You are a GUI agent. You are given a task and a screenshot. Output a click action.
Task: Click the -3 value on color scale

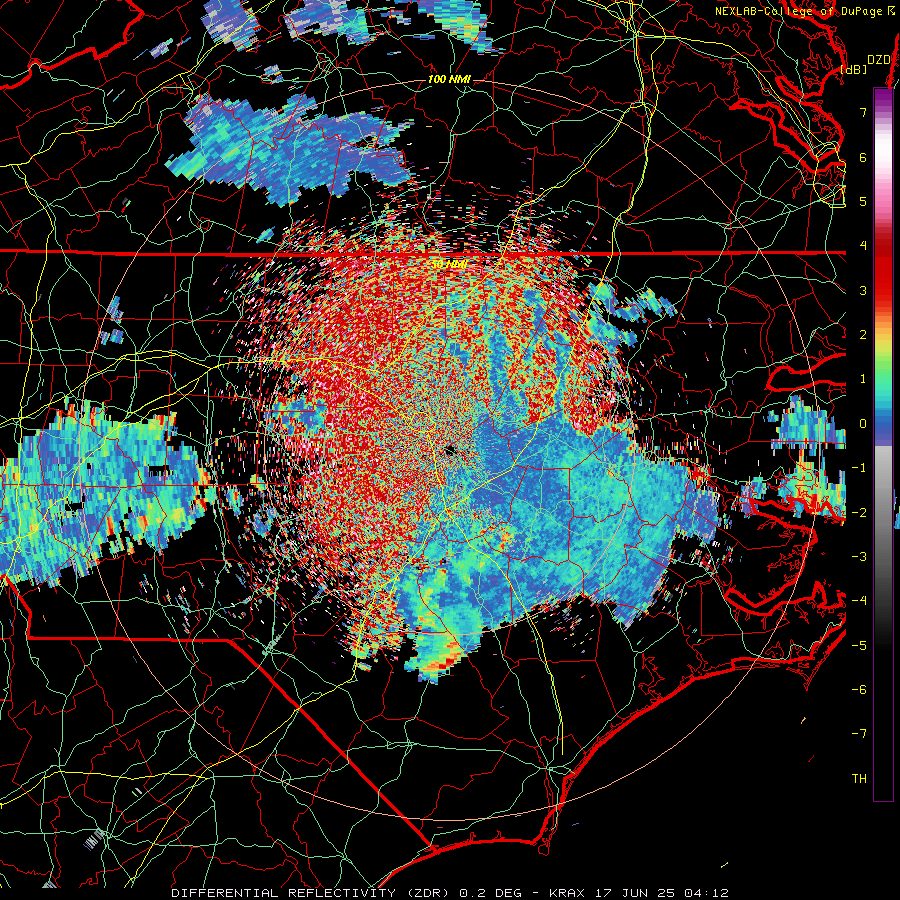(x=859, y=557)
